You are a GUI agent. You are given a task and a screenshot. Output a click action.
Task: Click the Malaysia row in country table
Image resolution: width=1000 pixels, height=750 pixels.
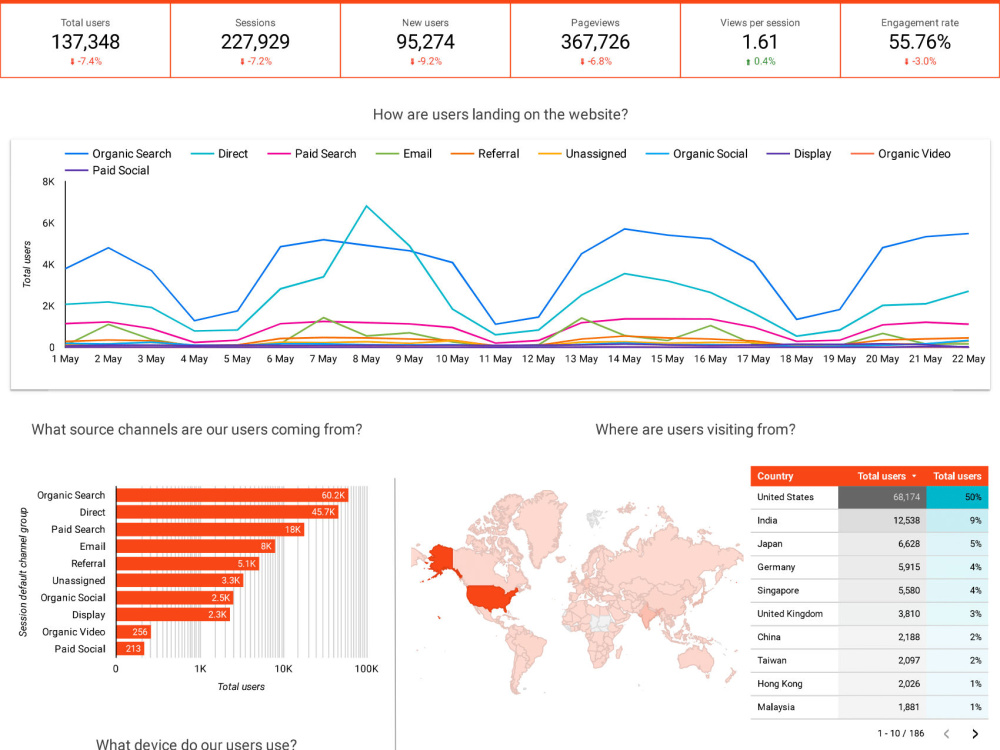(869, 707)
